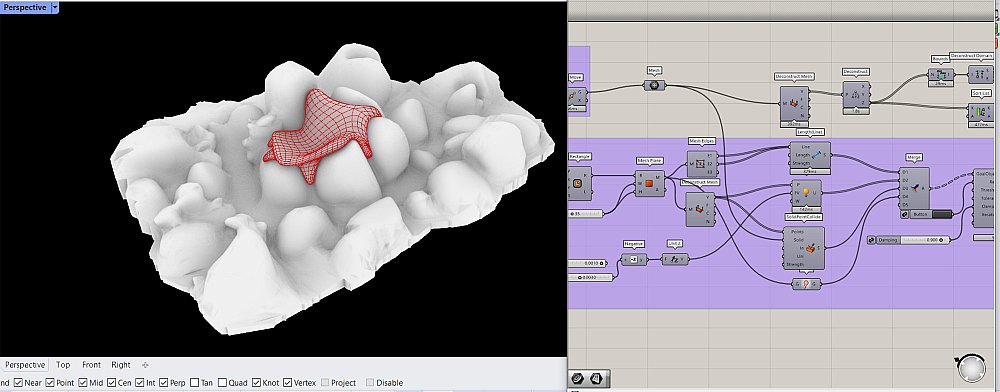
Task: Select the Negative component icon
Action: point(633,259)
